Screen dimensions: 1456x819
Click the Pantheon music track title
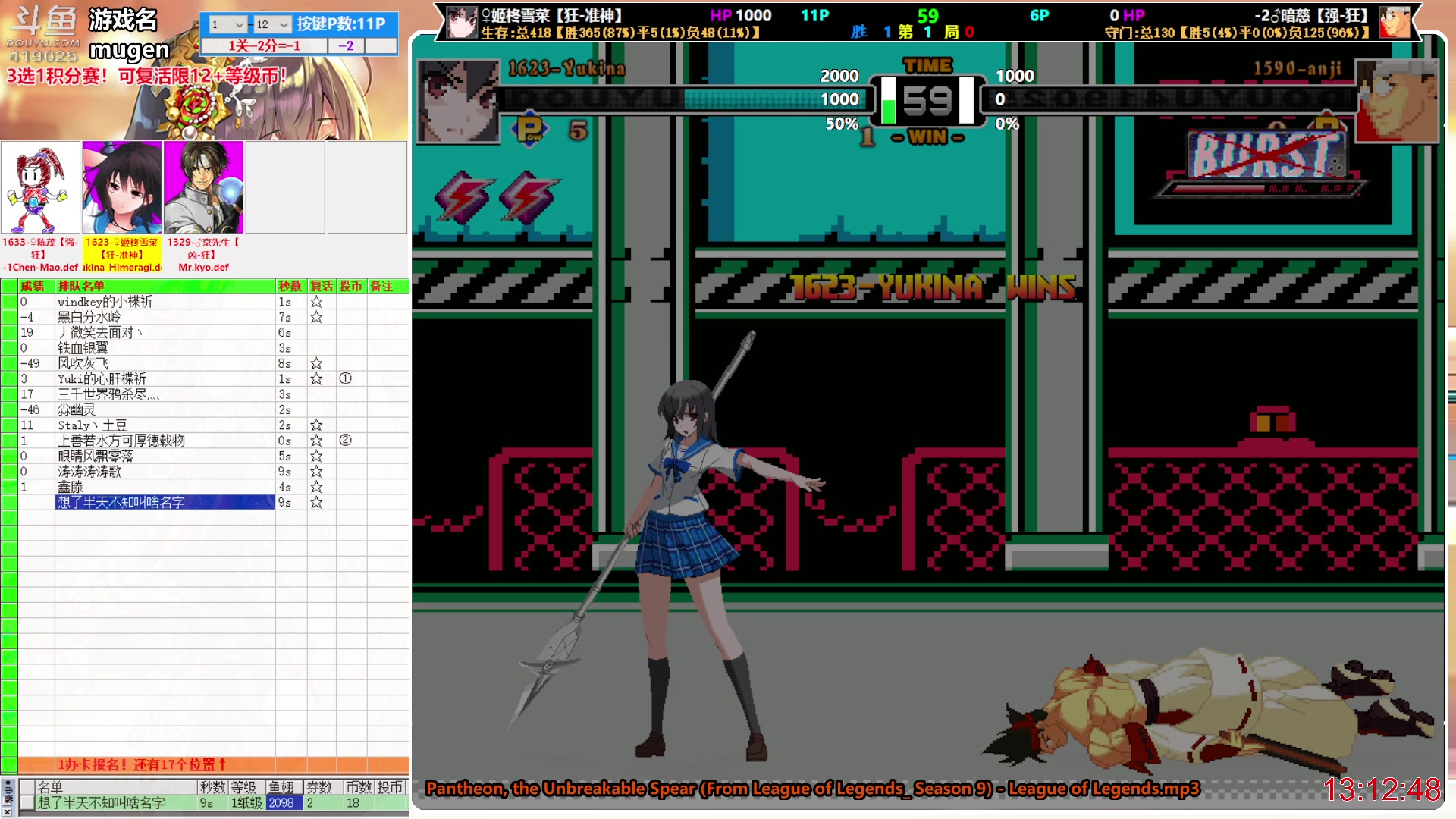(x=812, y=789)
